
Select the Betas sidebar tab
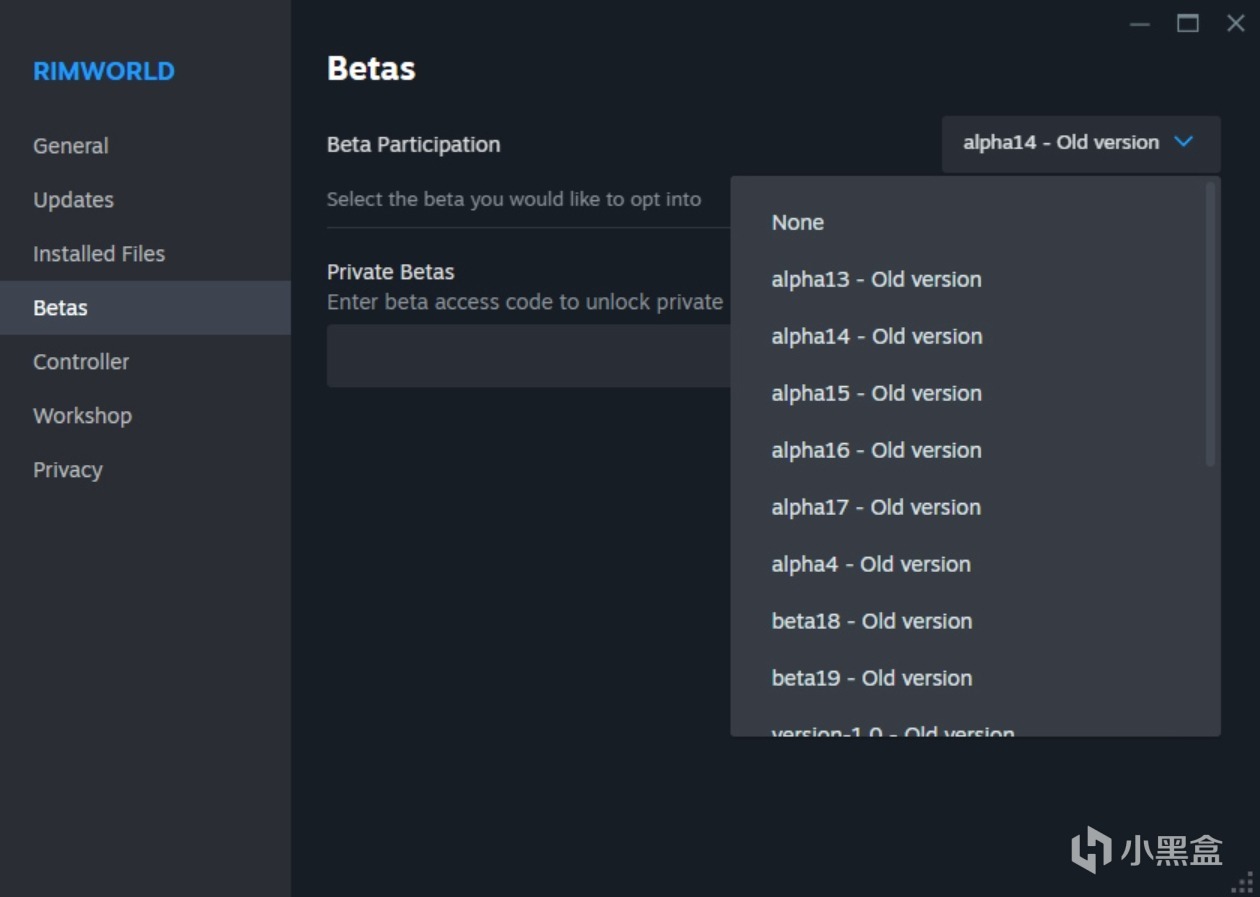point(145,308)
